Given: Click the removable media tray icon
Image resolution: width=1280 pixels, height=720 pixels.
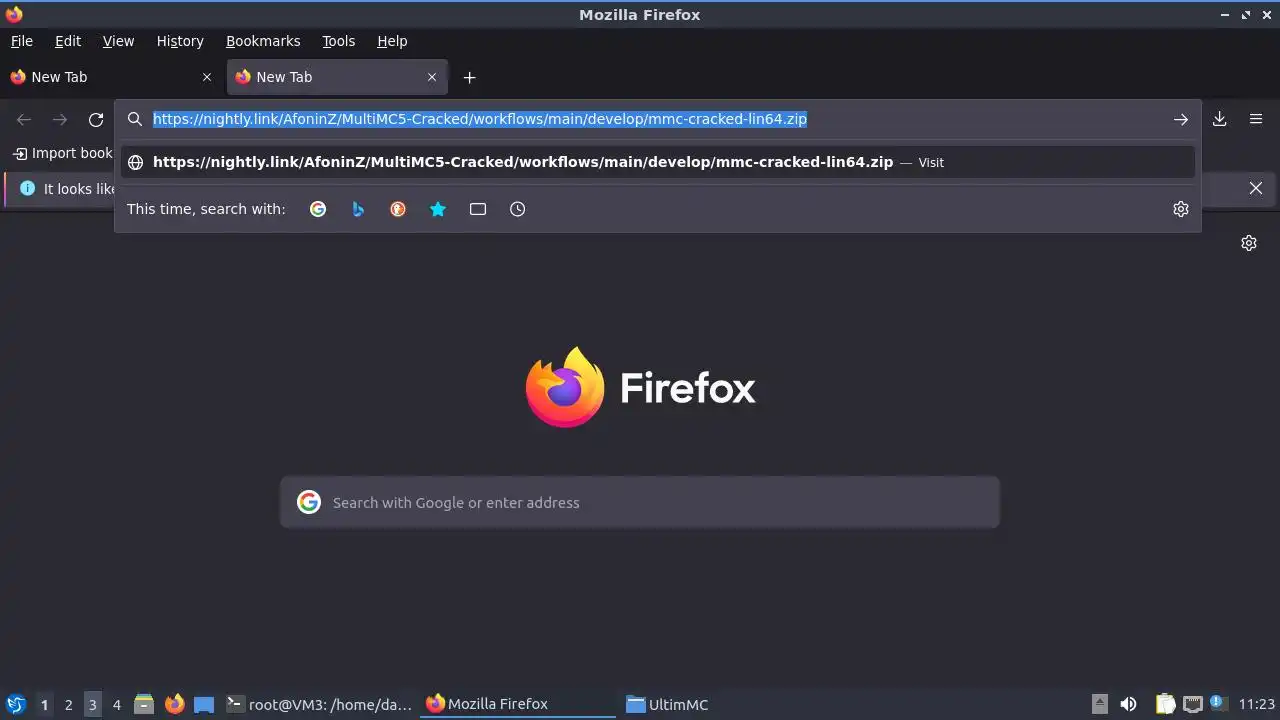Looking at the screenshot, I should [x=1099, y=704].
